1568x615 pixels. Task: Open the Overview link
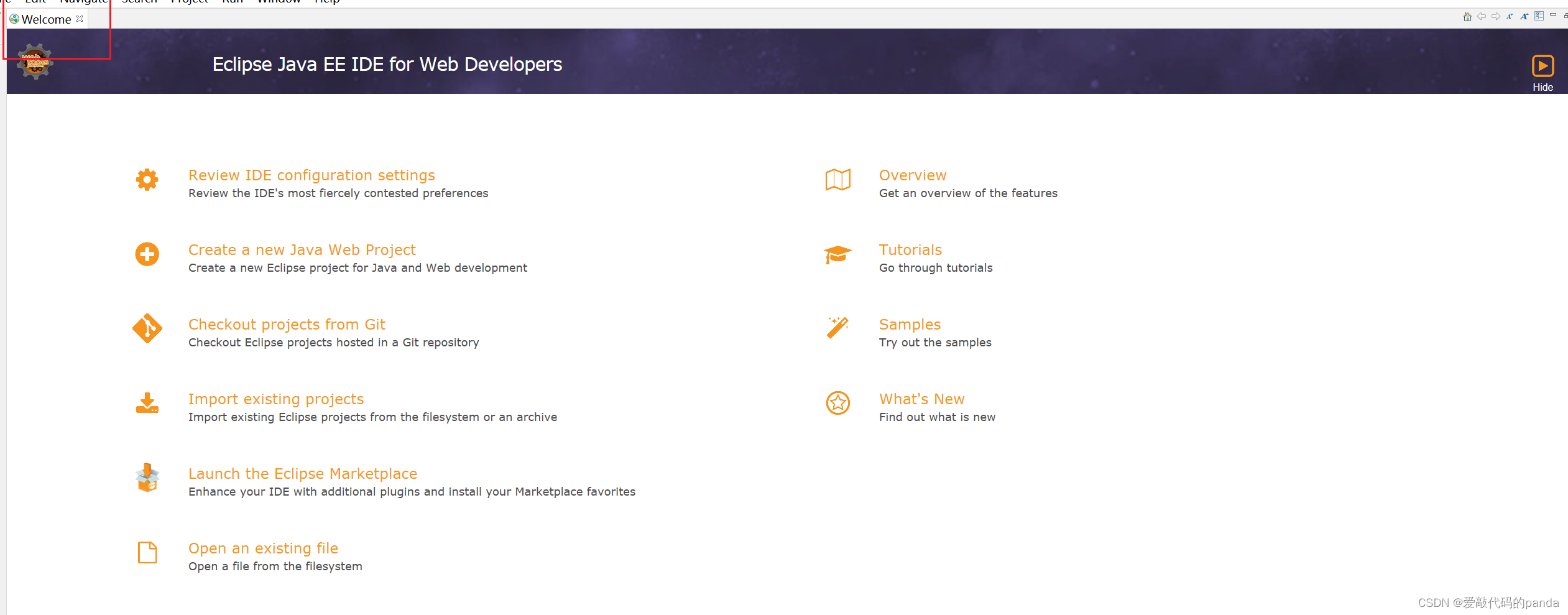(x=913, y=175)
